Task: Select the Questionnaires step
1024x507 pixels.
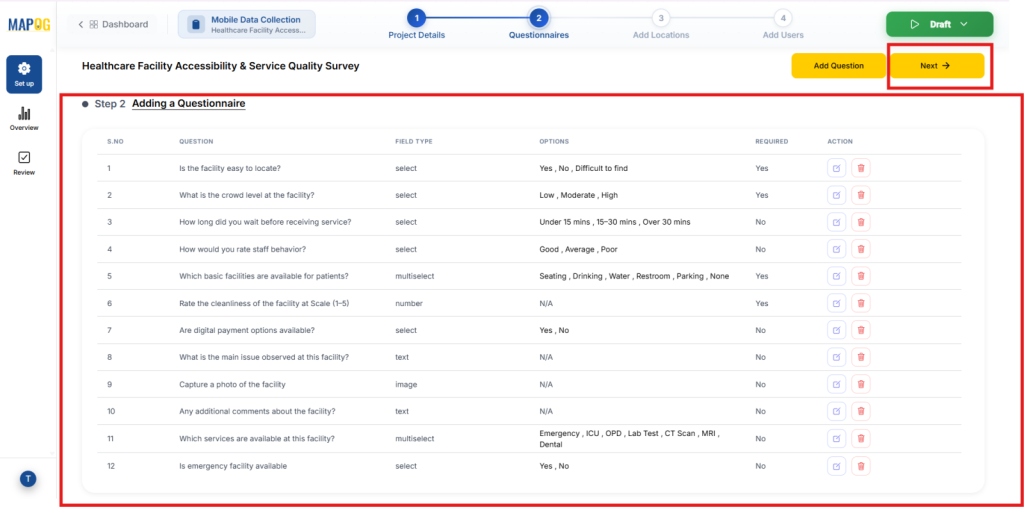Action: tap(538, 18)
